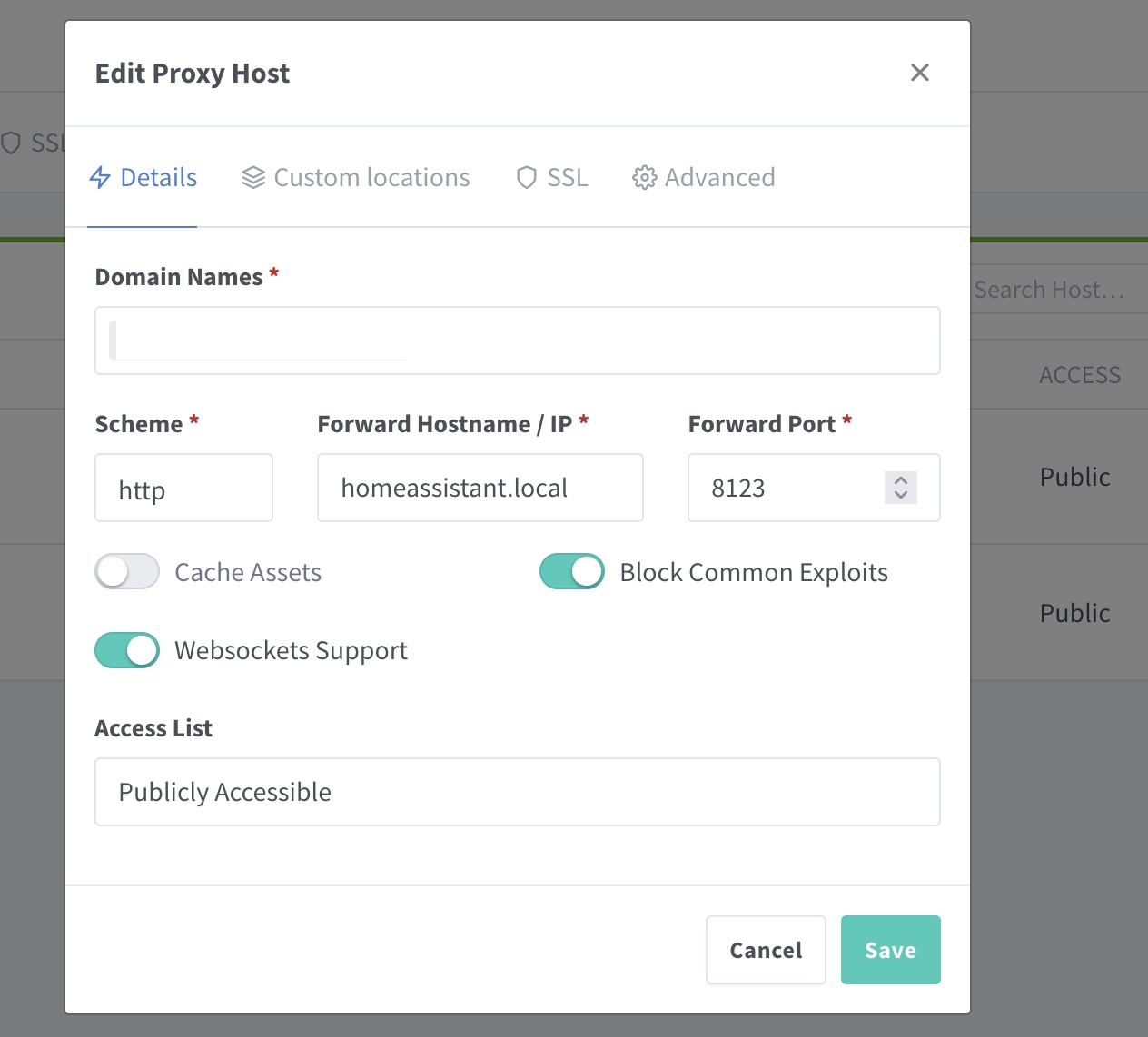Cancel editing the proxy host
Image resolution: width=1148 pixels, height=1037 pixels.
click(766, 950)
